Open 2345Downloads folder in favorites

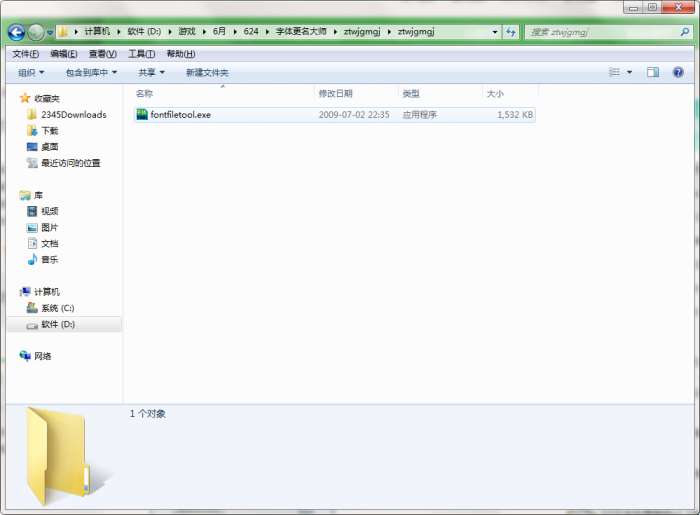[74, 115]
